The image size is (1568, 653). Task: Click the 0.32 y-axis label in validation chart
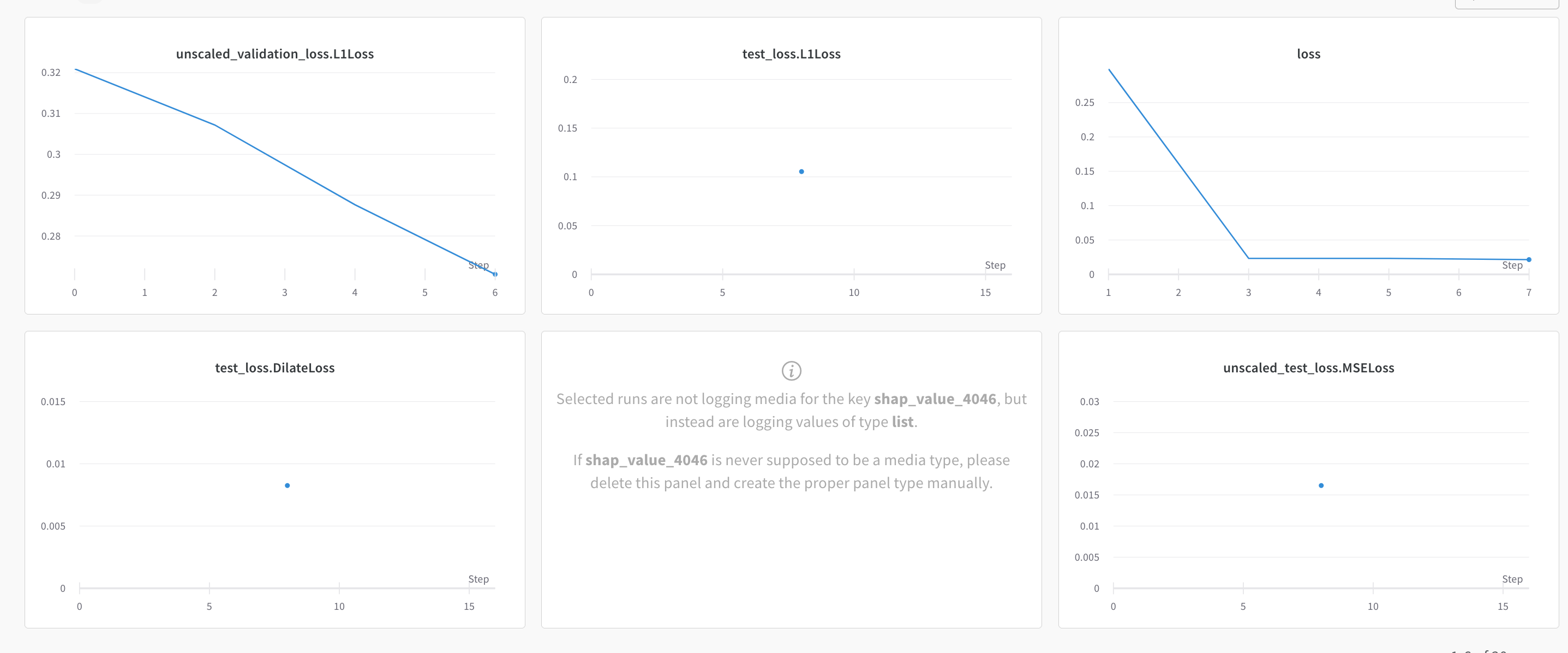click(51, 73)
